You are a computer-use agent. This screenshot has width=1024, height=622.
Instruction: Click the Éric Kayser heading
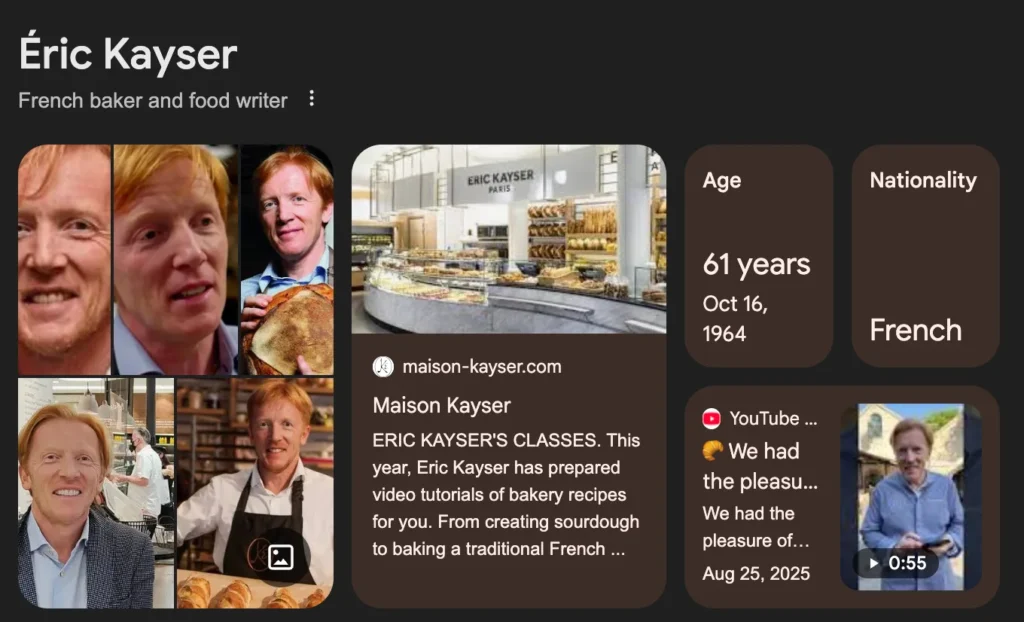tap(127, 54)
